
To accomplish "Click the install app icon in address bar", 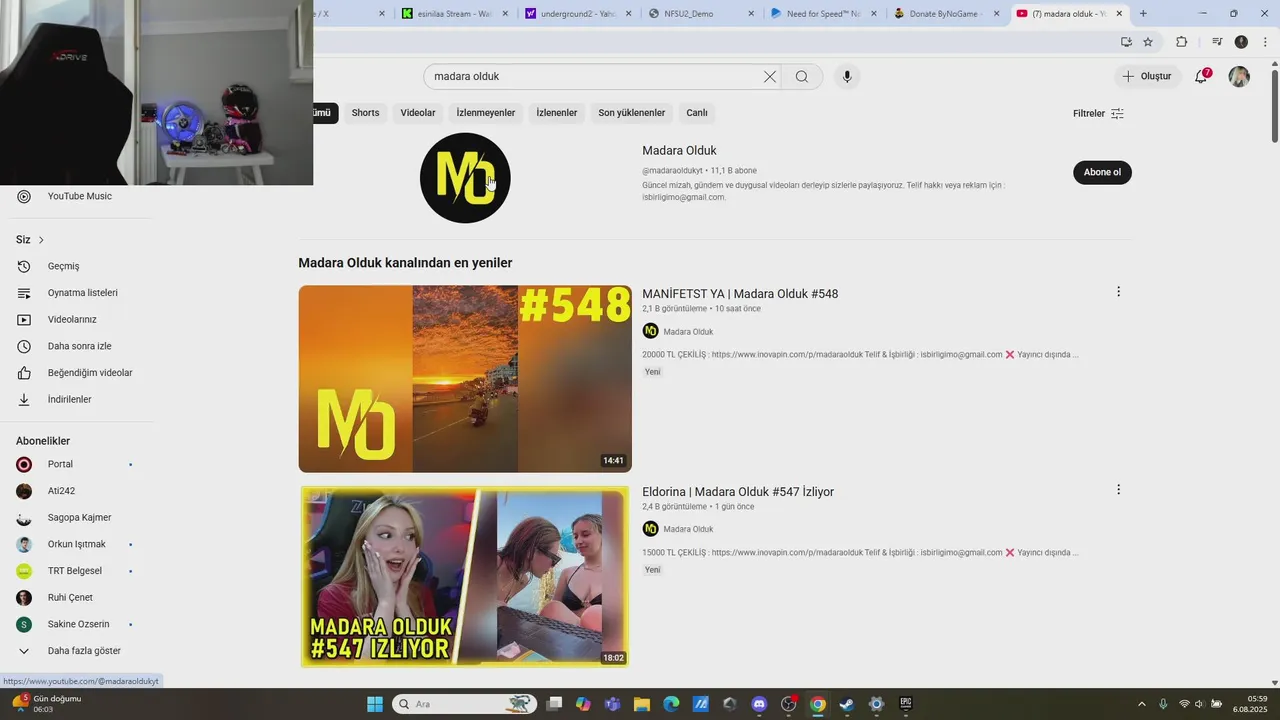I will (x=1126, y=42).
